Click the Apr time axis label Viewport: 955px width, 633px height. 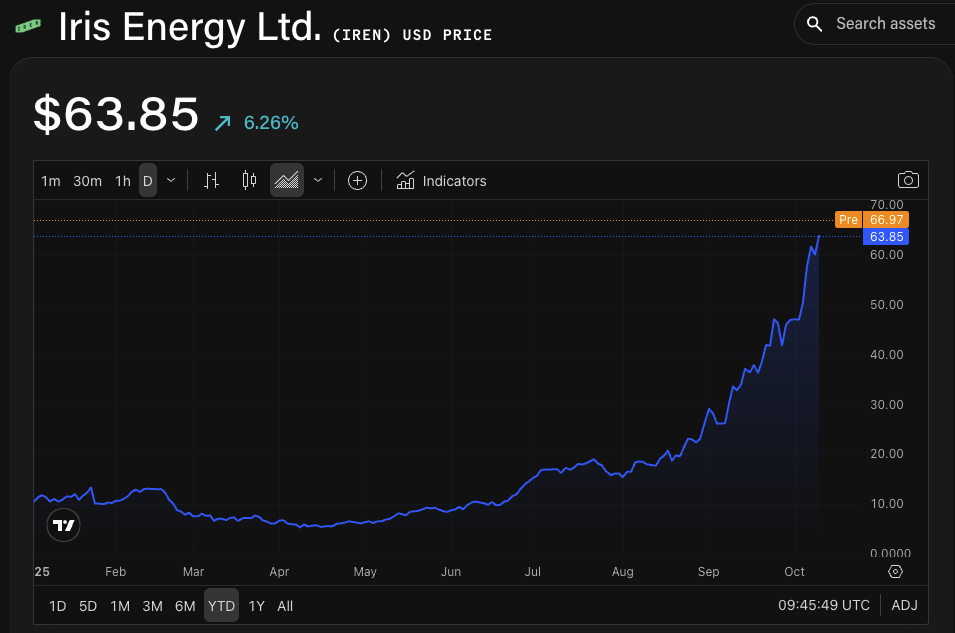[x=279, y=571]
